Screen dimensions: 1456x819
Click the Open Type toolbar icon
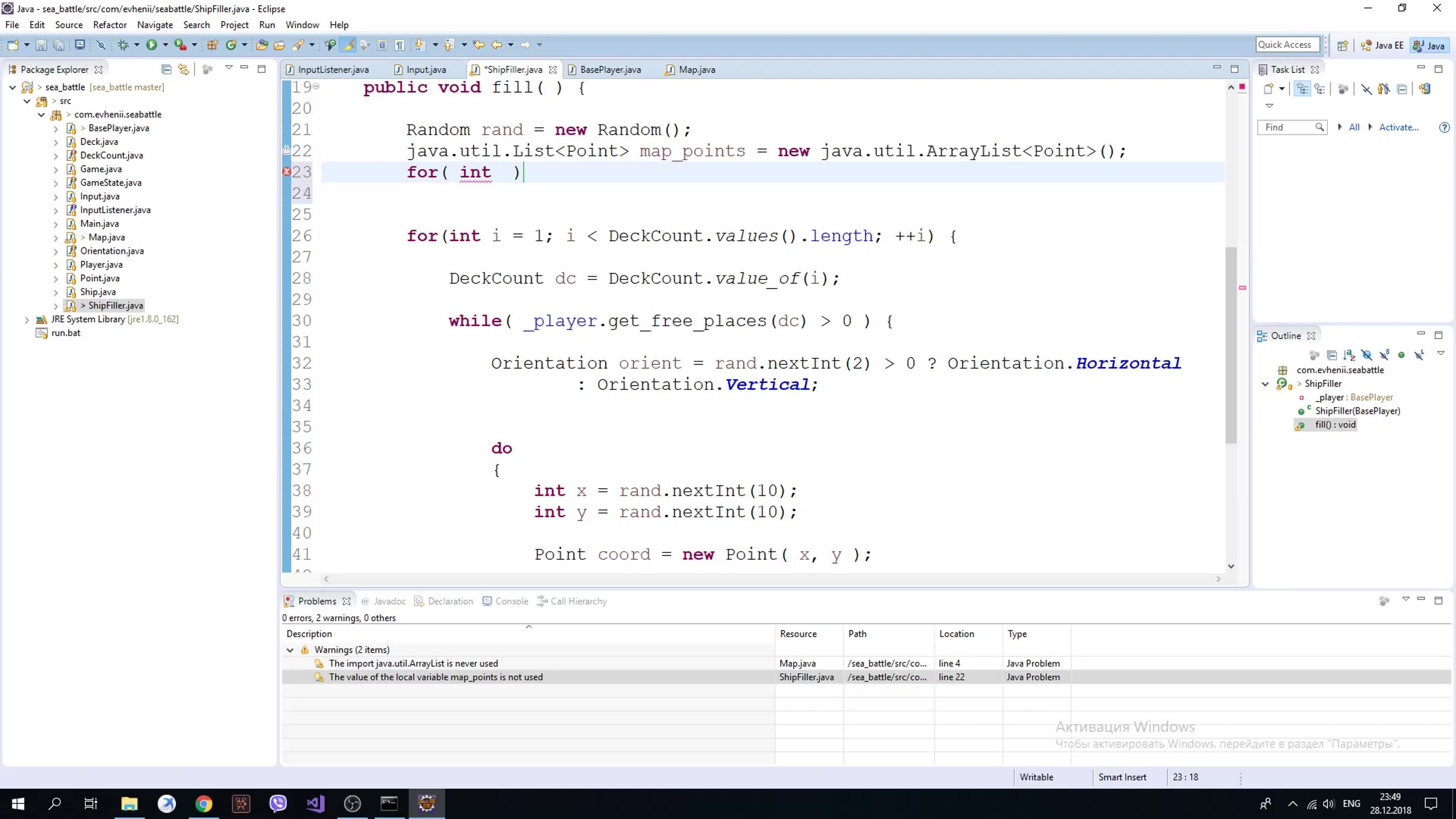(x=262, y=45)
